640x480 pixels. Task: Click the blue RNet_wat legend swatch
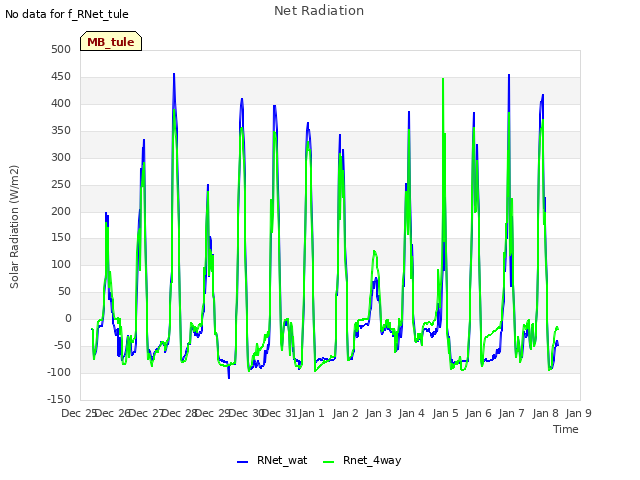(242, 462)
